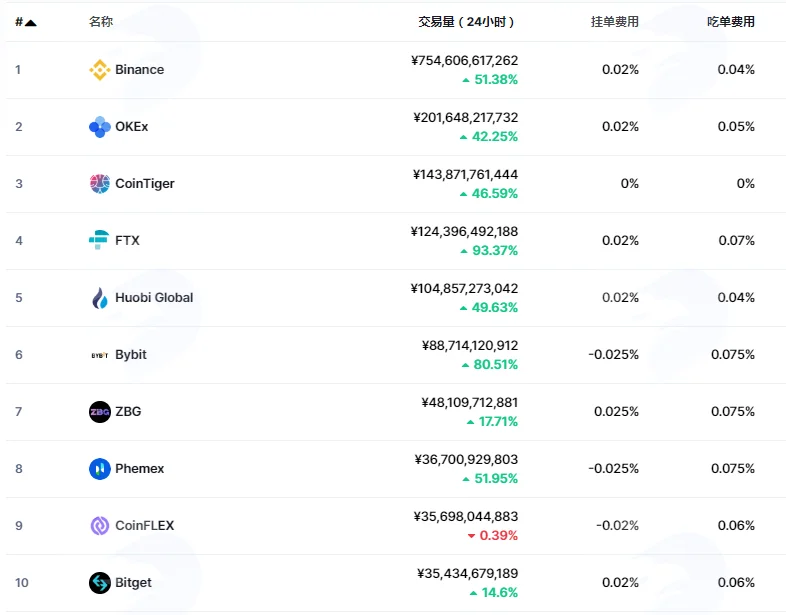Viewport: 786px width, 615px height.
Task: Click the Huobi Global flame logo
Action: 100,298
